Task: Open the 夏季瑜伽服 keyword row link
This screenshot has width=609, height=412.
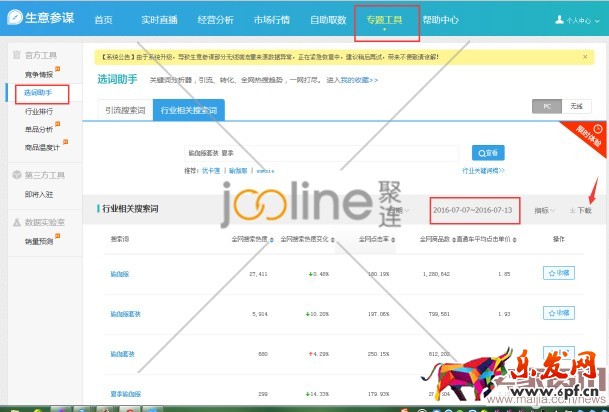Action: click(x=125, y=394)
